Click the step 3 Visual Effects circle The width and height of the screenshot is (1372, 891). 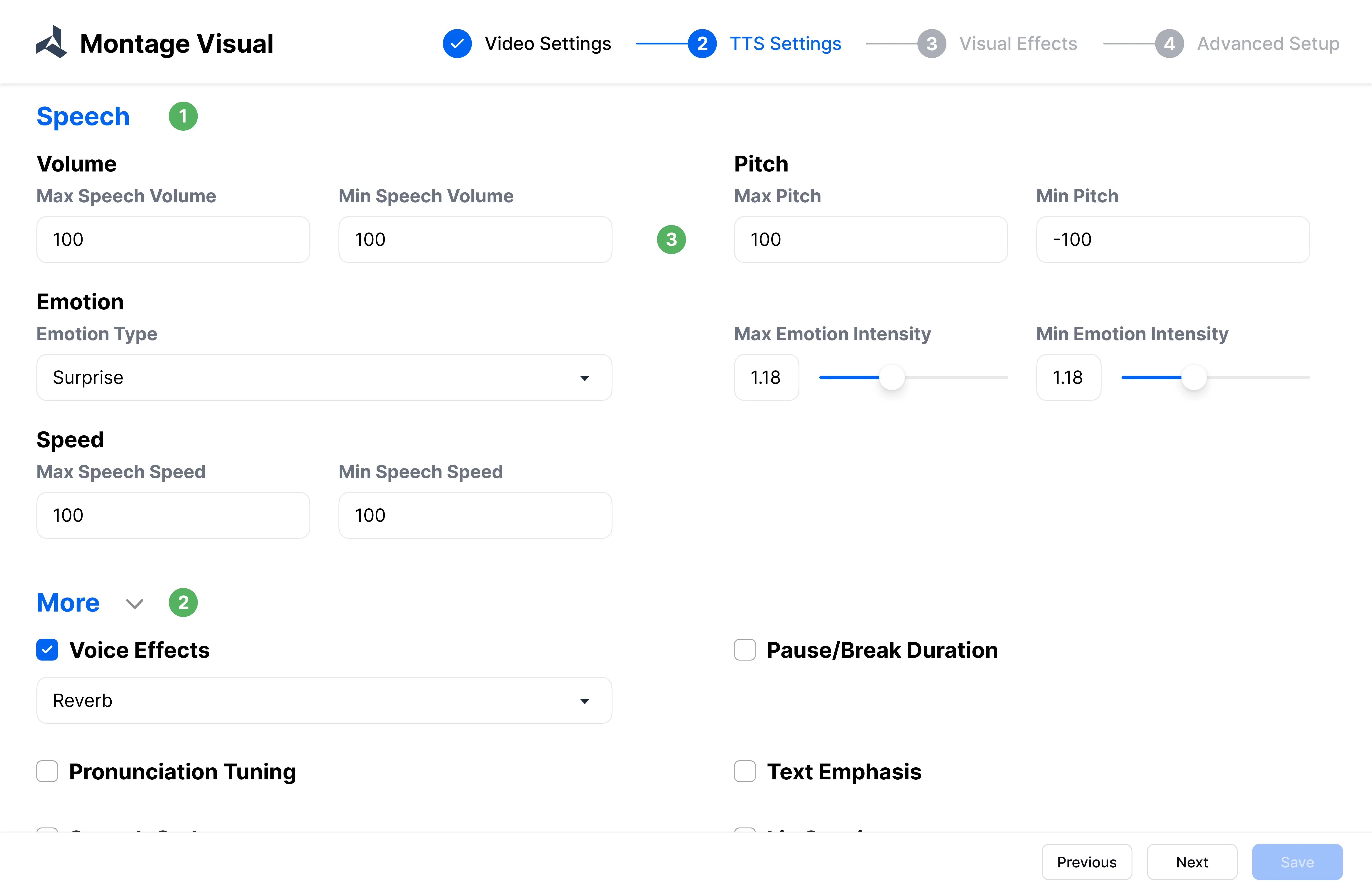tap(932, 43)
